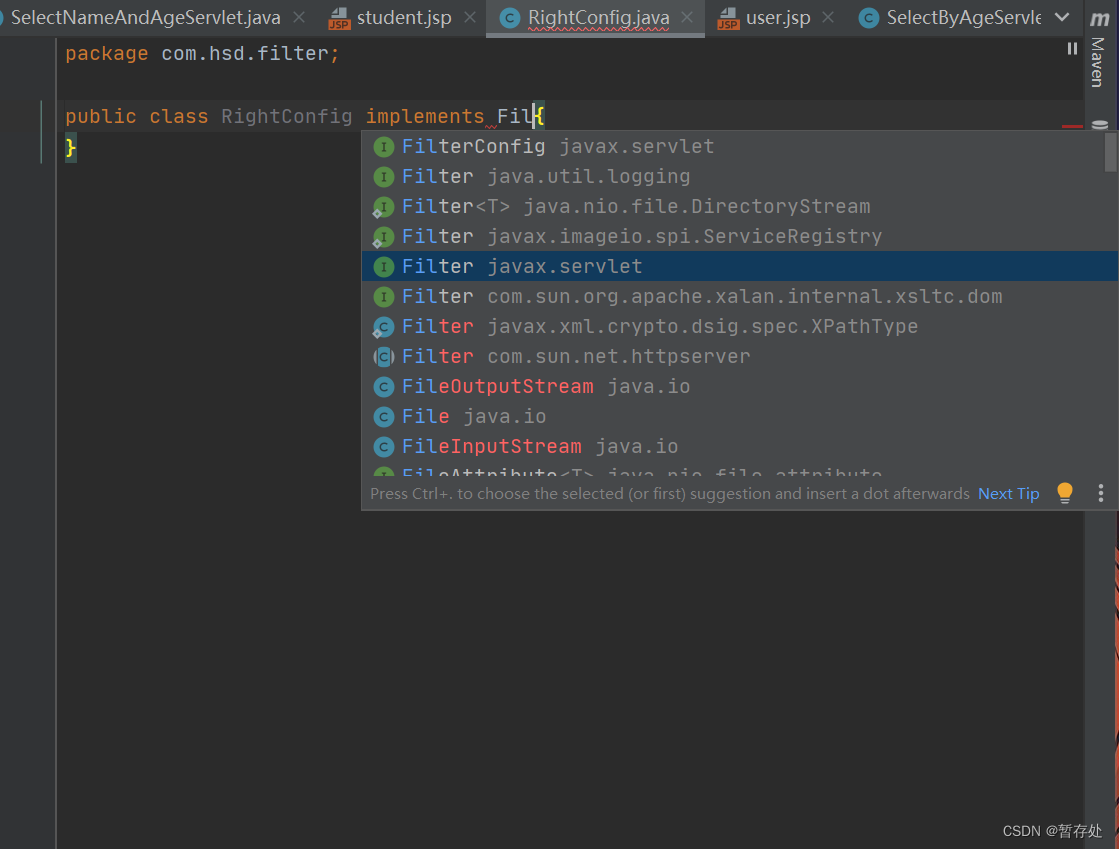Viewport: 1119px width, 849px height.
Task: Open the three-dot options in completion popup
Action: tap(1101, 493)
